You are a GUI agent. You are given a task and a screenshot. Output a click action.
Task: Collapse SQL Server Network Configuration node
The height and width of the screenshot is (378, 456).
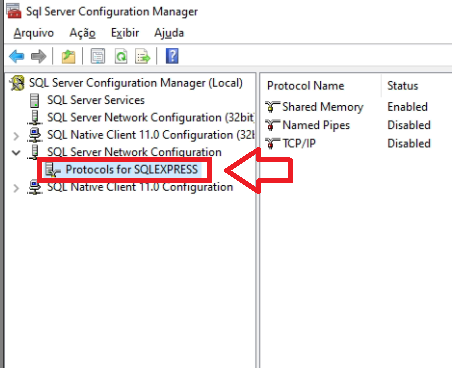pos(16,153)
